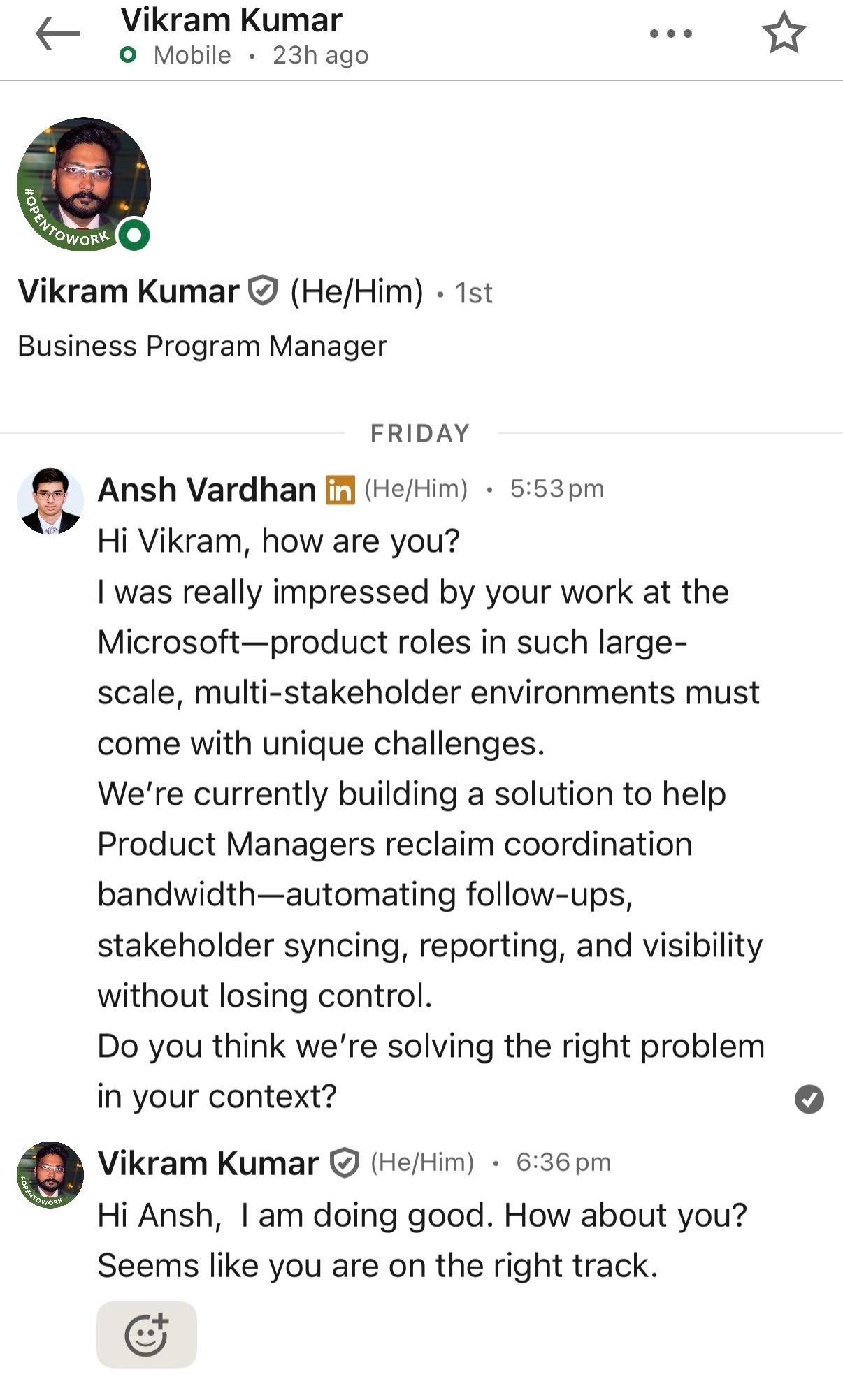843x1400 pixels.
Task: Tap the Vikram Kumar title in top header
Action: pyautogui.click(x=231, y=20)
